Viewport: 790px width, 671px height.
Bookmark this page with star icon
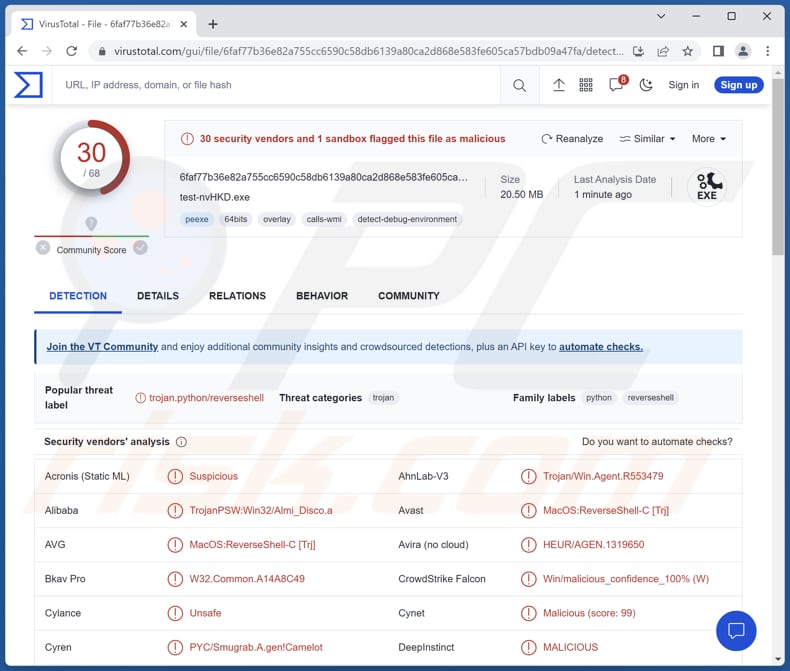pos(688,51)
